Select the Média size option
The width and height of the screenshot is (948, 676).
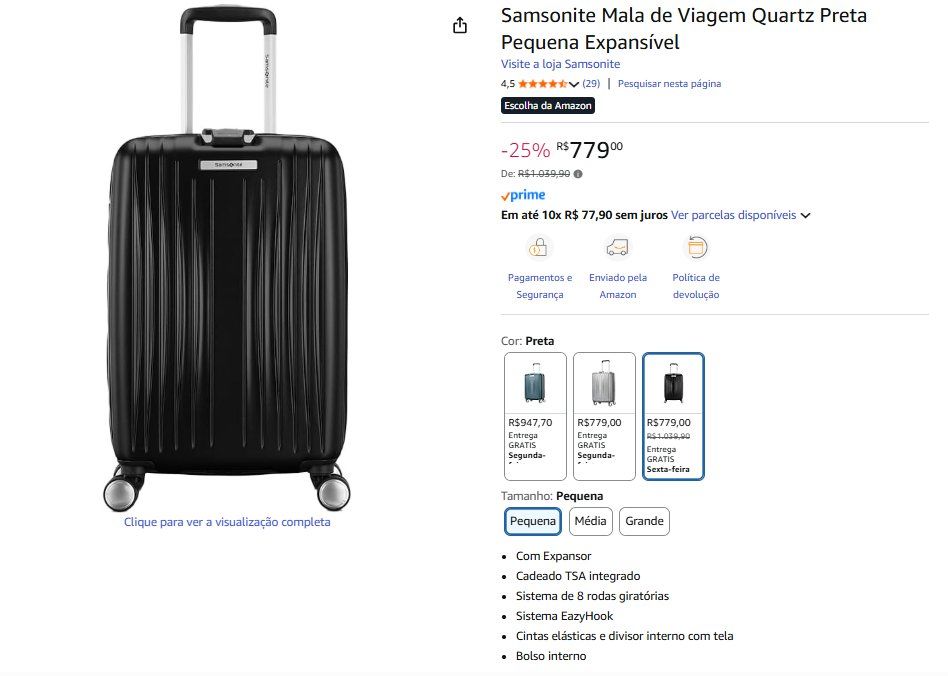pos(591,521)
